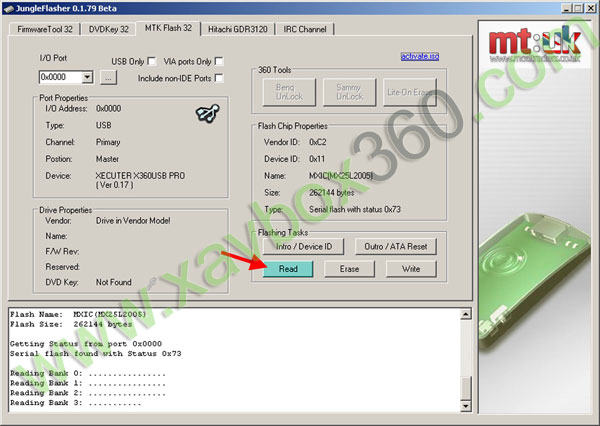
Task: Click the activate.iso link
Action: click(420, 56)
